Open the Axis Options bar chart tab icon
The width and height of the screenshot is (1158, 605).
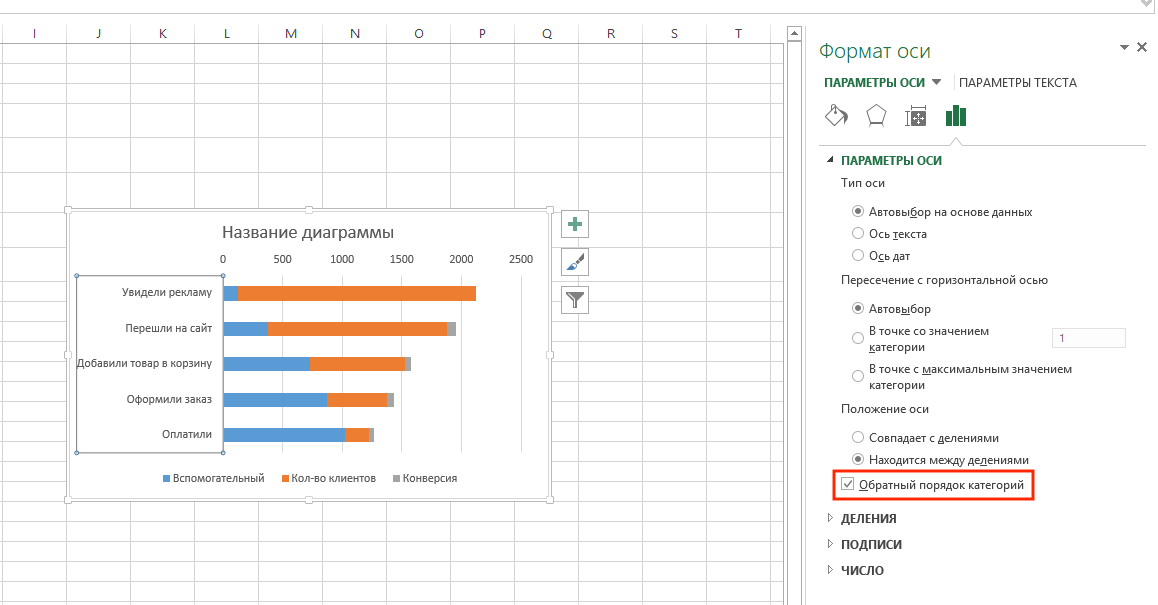[x=956, y=116]
